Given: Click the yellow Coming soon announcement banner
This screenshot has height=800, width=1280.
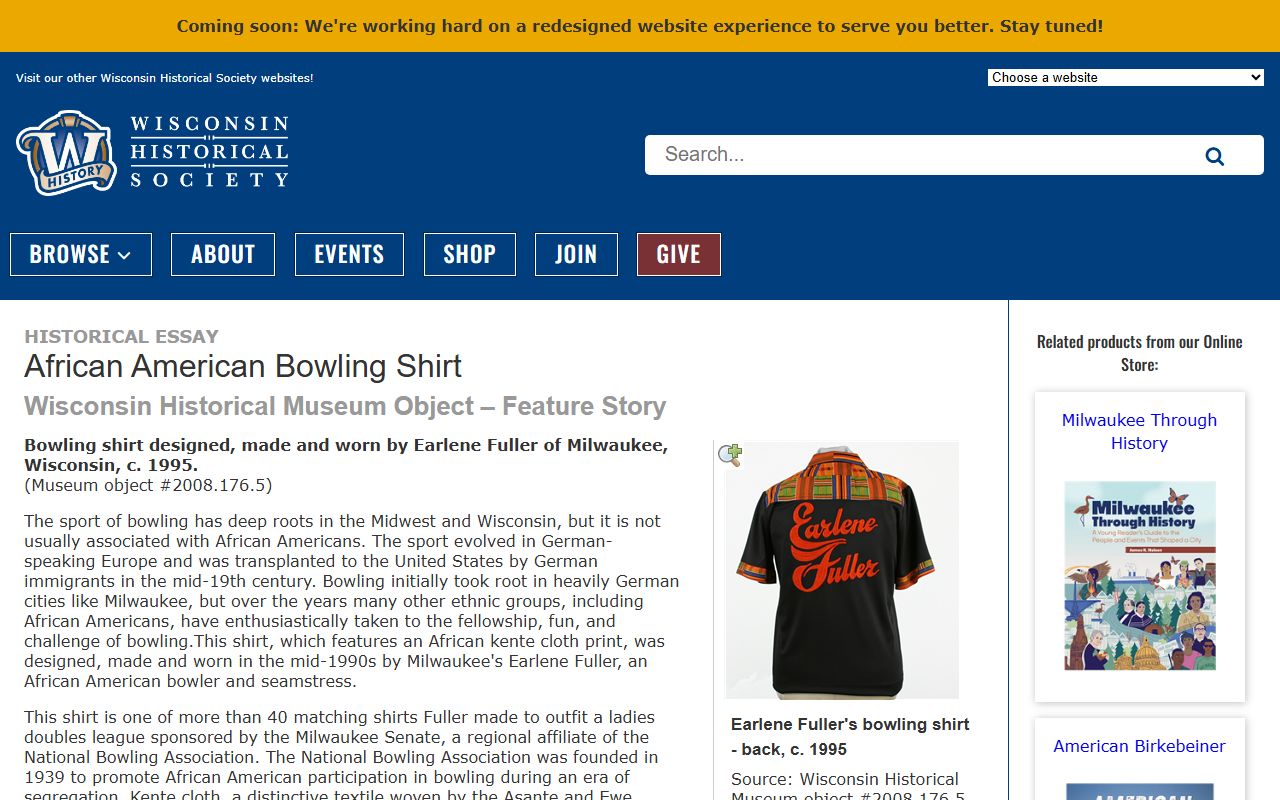Looking at the screenshot, I should tap(640, 26).
